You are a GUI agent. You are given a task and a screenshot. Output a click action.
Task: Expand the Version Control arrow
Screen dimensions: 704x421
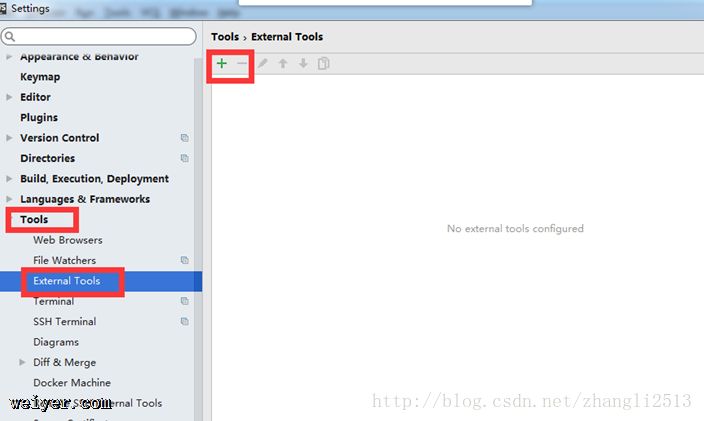coord(9,138)
